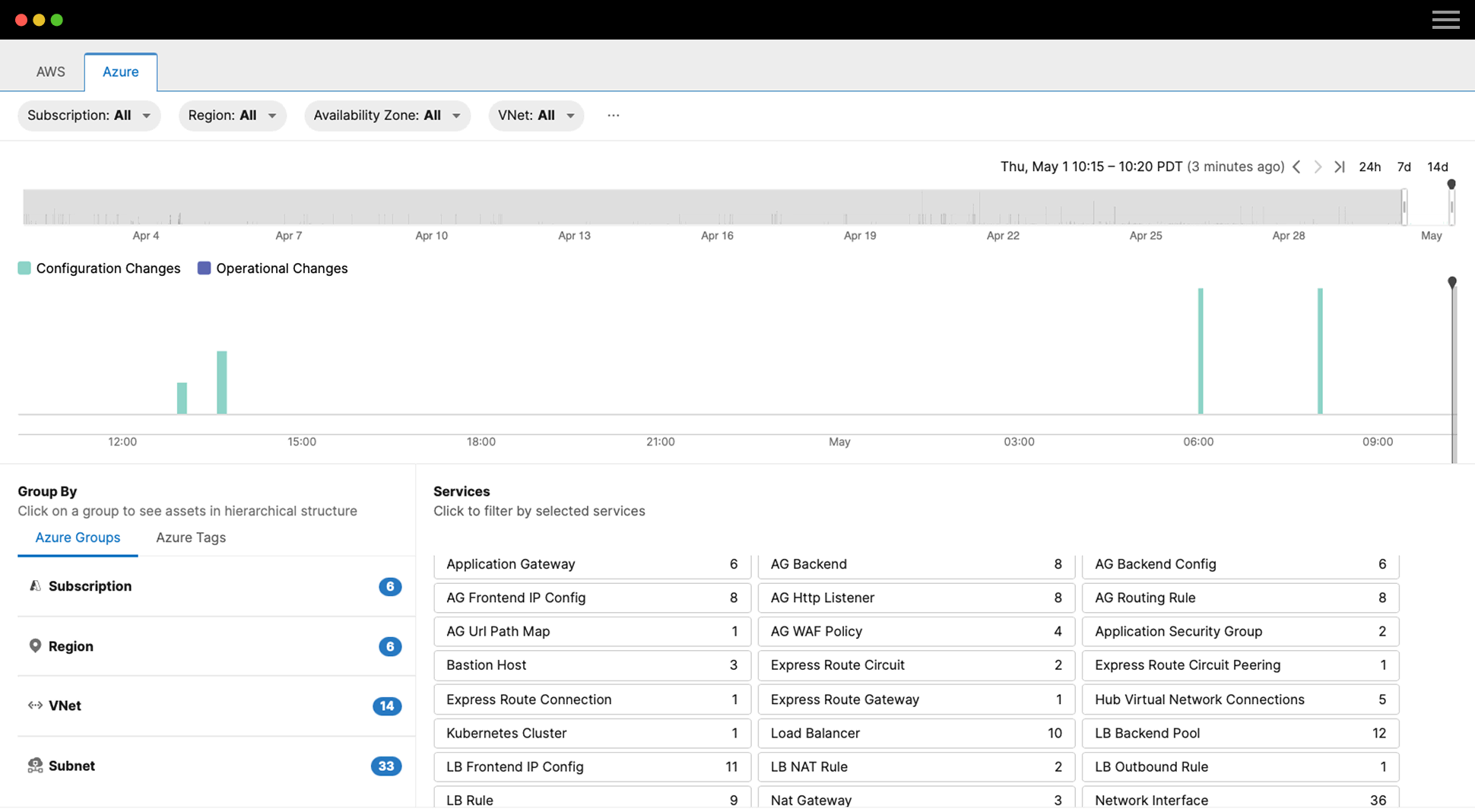Toggle the Load Balancer service filter

click(x=915, y=733)
